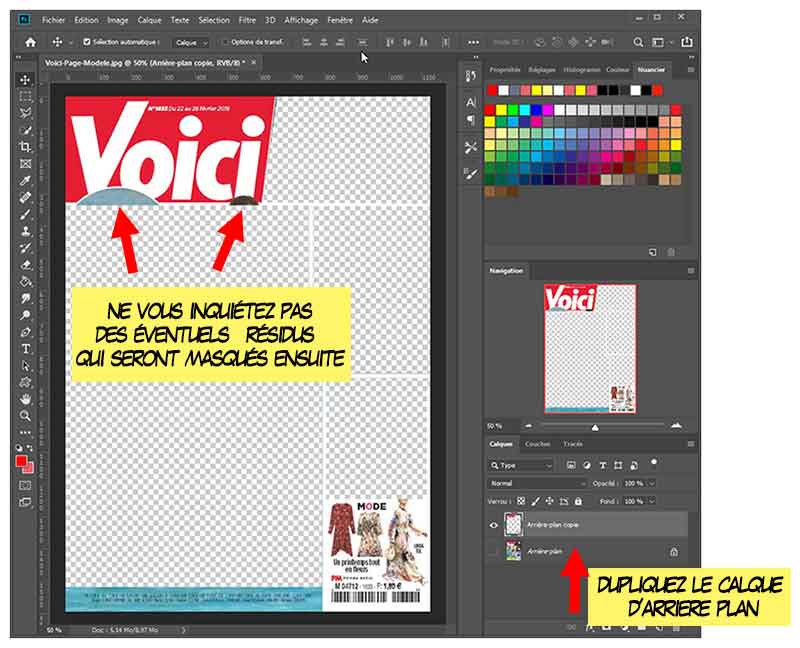This screenshot has height=648, width=800.
Task: Select the Hand tool
Action: pyautogui.click(x=24, y=399)
